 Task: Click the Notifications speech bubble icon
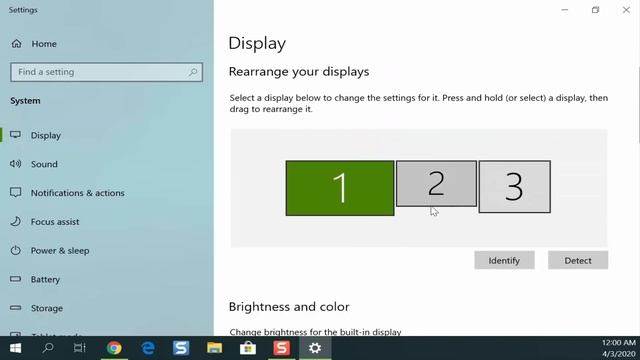(16, 192)
